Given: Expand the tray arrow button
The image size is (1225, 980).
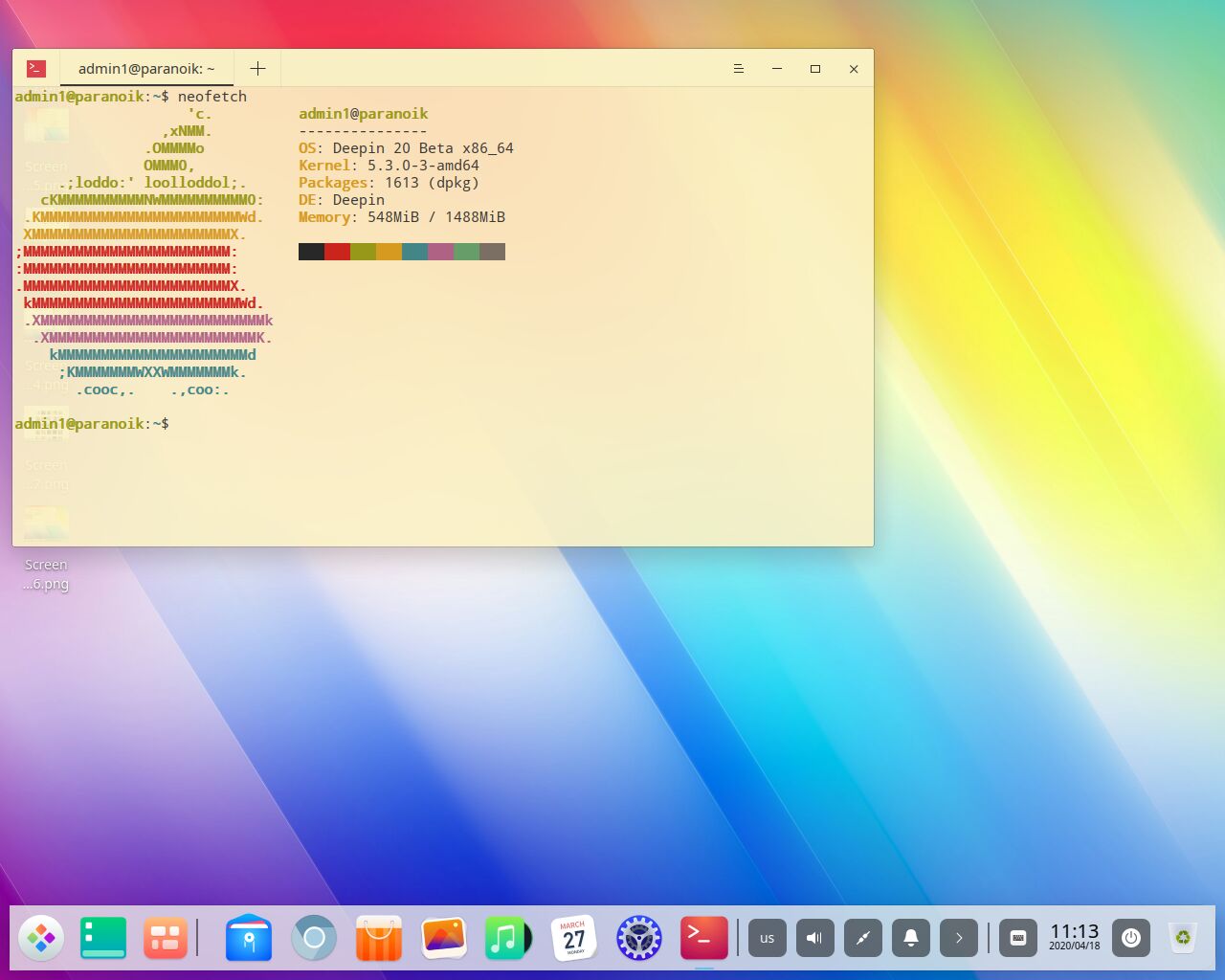Looking at the screenshot, I should [x=959, y=938].
